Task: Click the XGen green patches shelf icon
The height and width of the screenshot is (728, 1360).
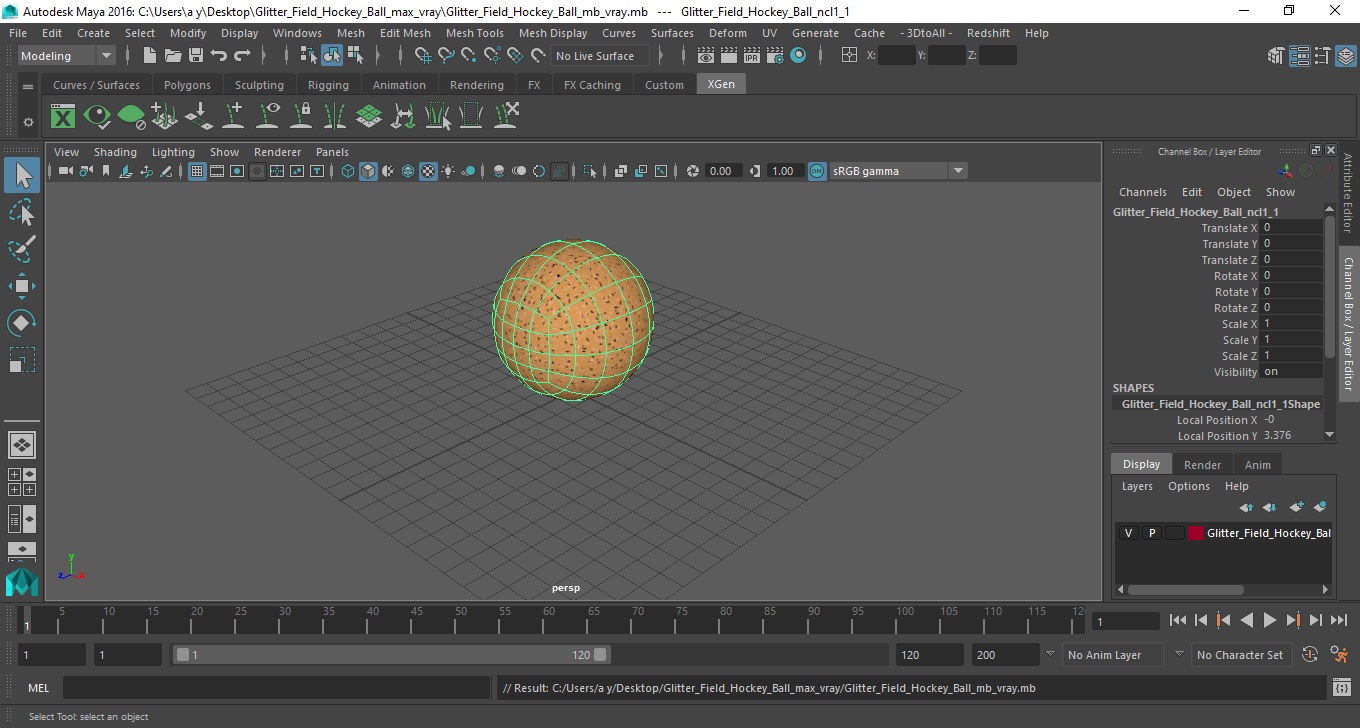Action: (x=369, y=117)
